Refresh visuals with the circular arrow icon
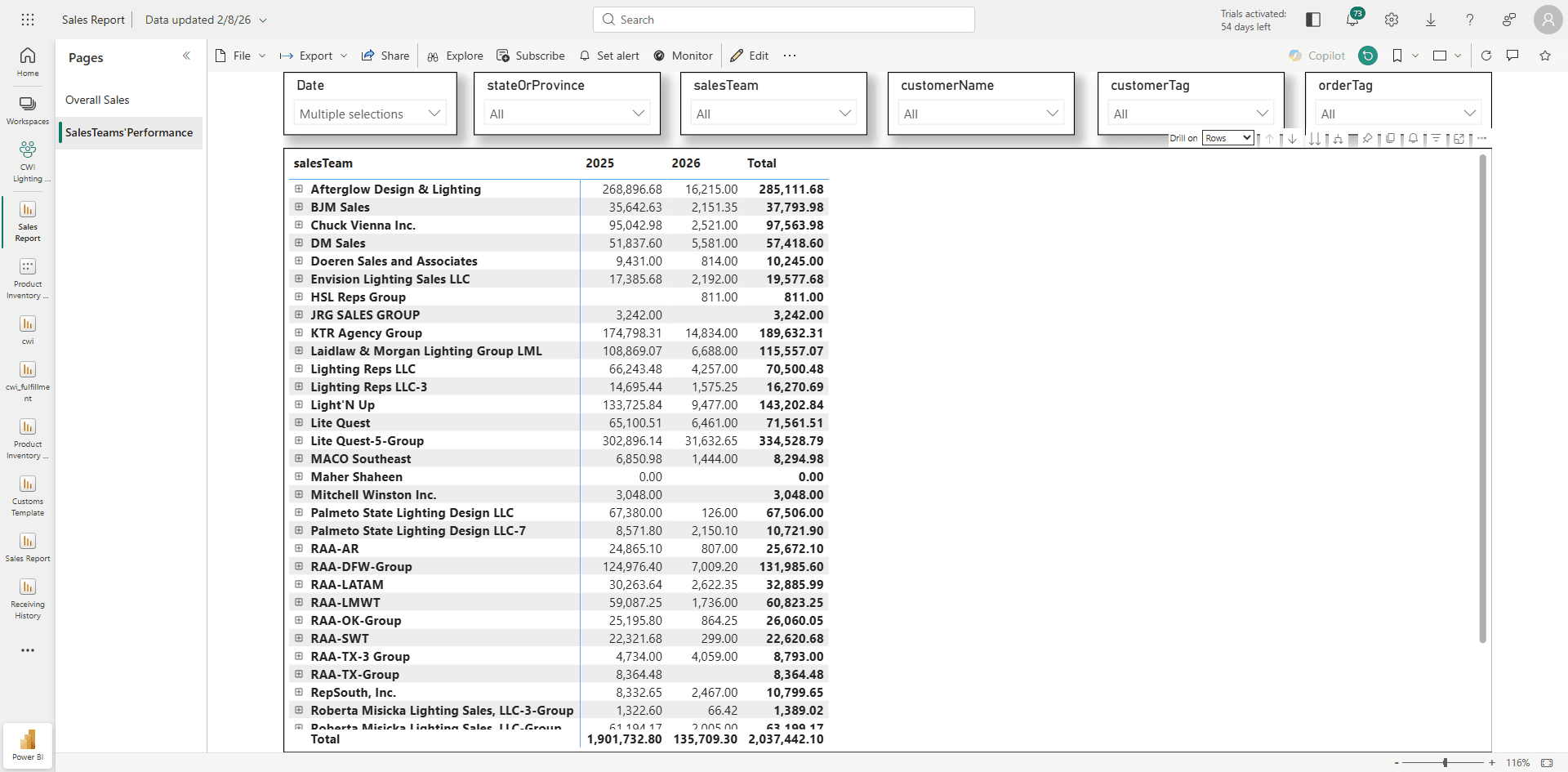 (1486, 56)
